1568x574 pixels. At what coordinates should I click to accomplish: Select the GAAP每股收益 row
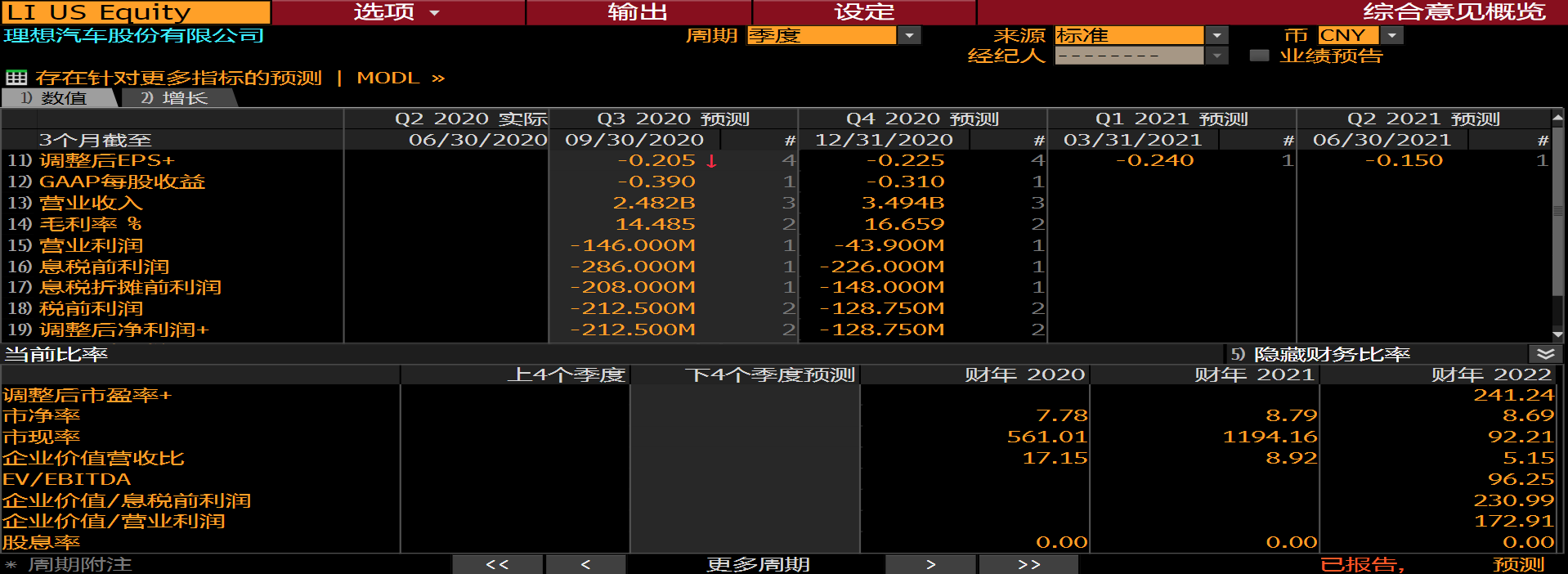click(123, 182)
